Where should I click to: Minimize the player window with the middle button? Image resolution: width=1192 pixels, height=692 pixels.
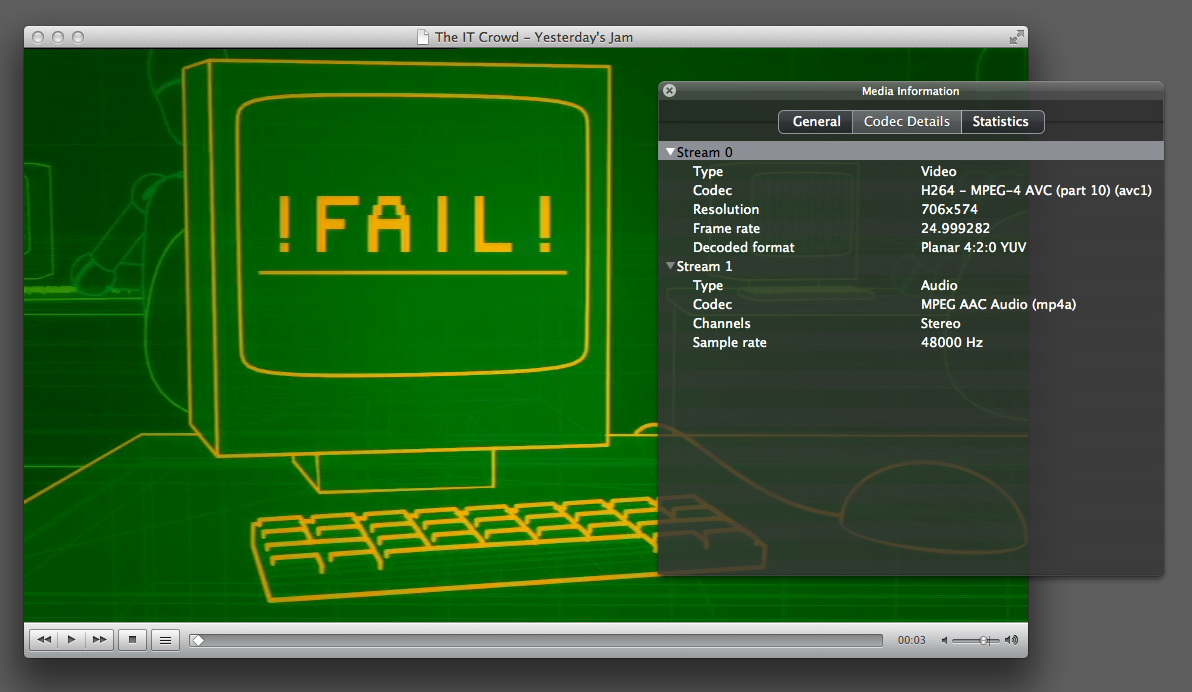[58, 37]
